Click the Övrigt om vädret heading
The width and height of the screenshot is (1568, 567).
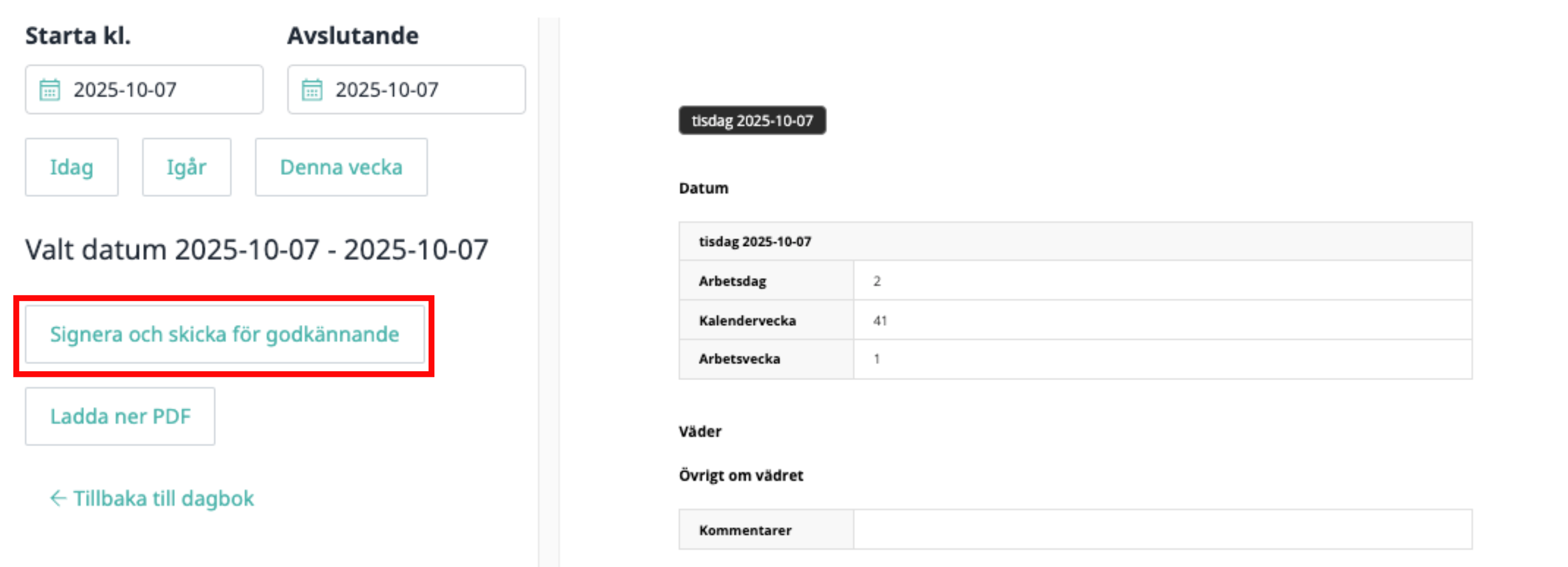[x=741, y=475]
